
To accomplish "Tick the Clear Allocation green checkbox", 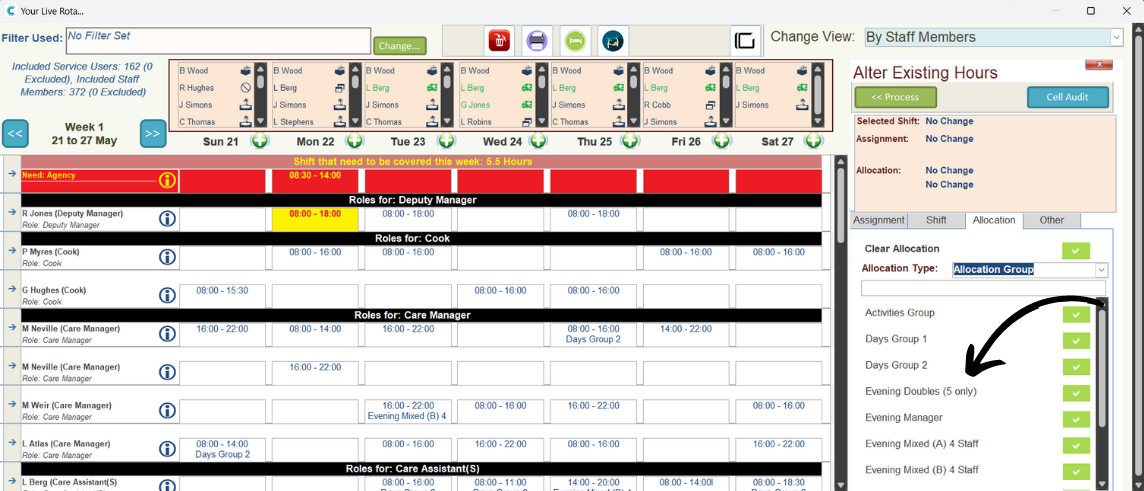I will pyautogui.click(x=1076, y=250).
